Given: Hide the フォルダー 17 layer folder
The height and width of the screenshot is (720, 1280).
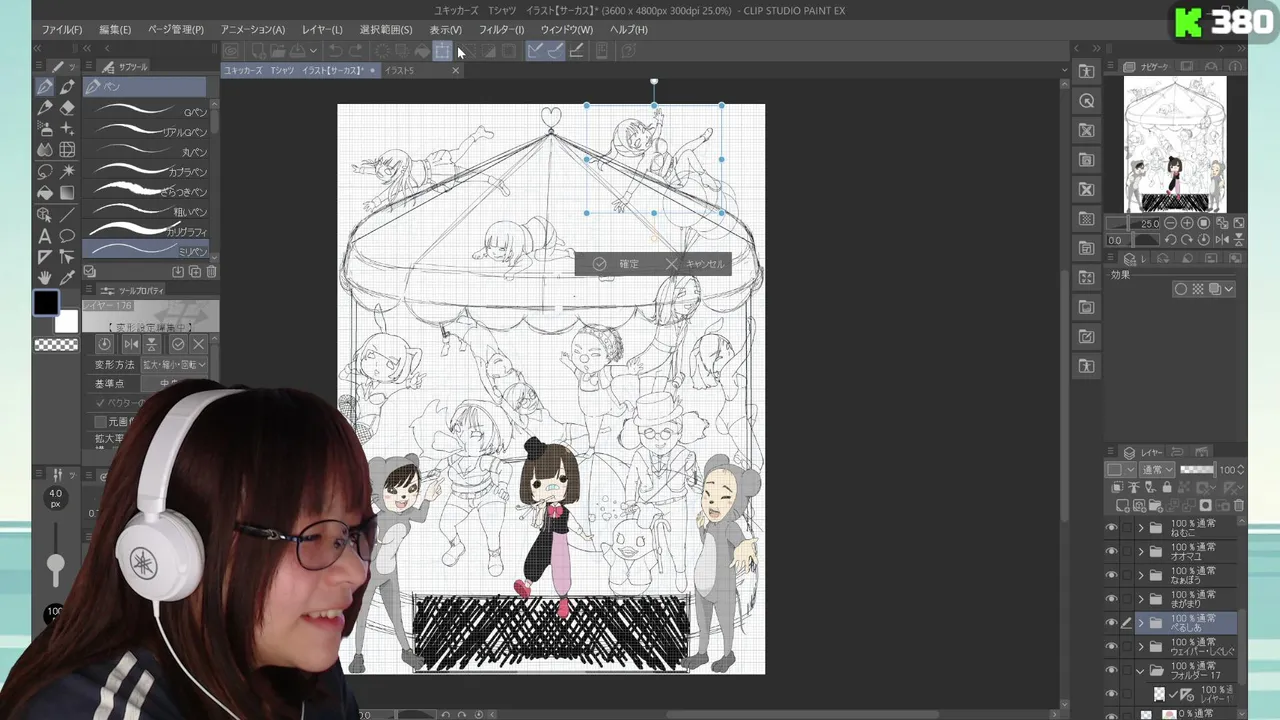Looking at the screenshot, I should coord(1111,670).
